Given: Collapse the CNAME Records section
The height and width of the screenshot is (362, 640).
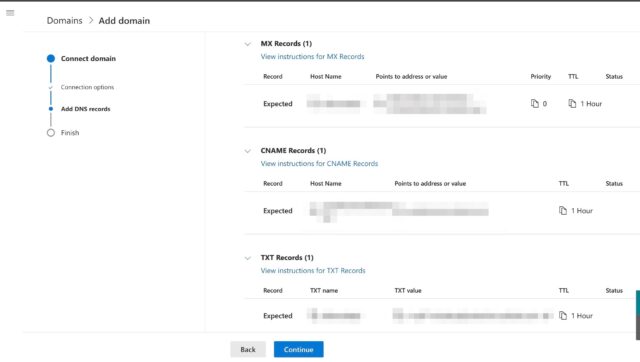Looking at the screenshot, I should [x=248, y=151].
